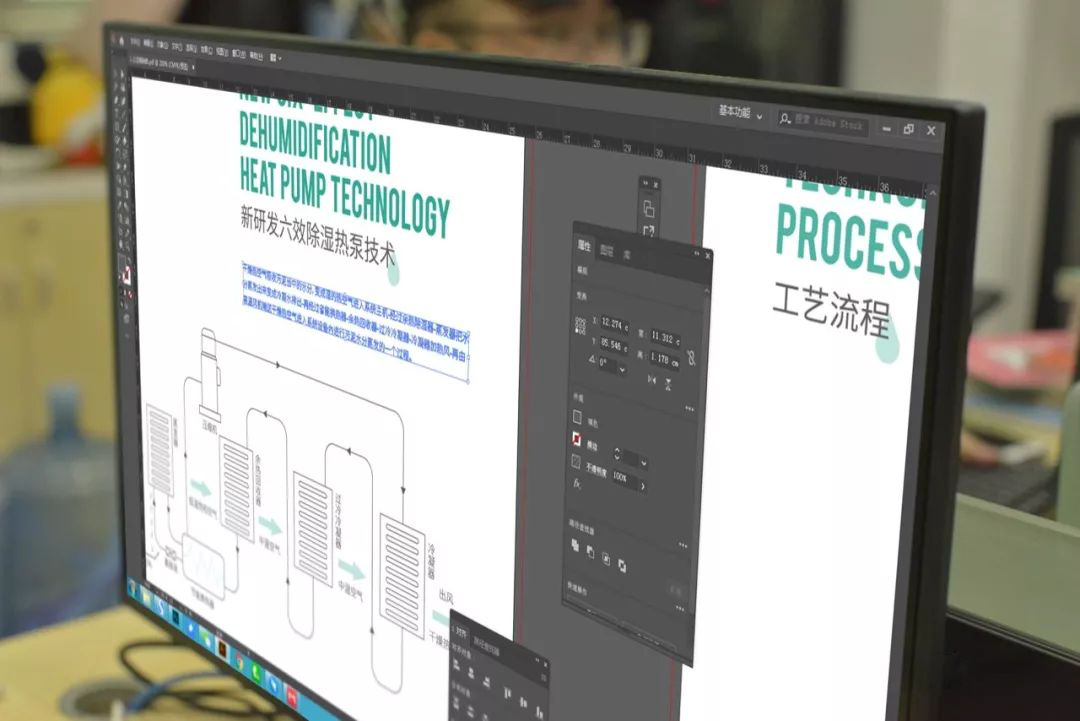Open more options in the Appearance section
1080x721 pixels.
[x=689, y=409]
